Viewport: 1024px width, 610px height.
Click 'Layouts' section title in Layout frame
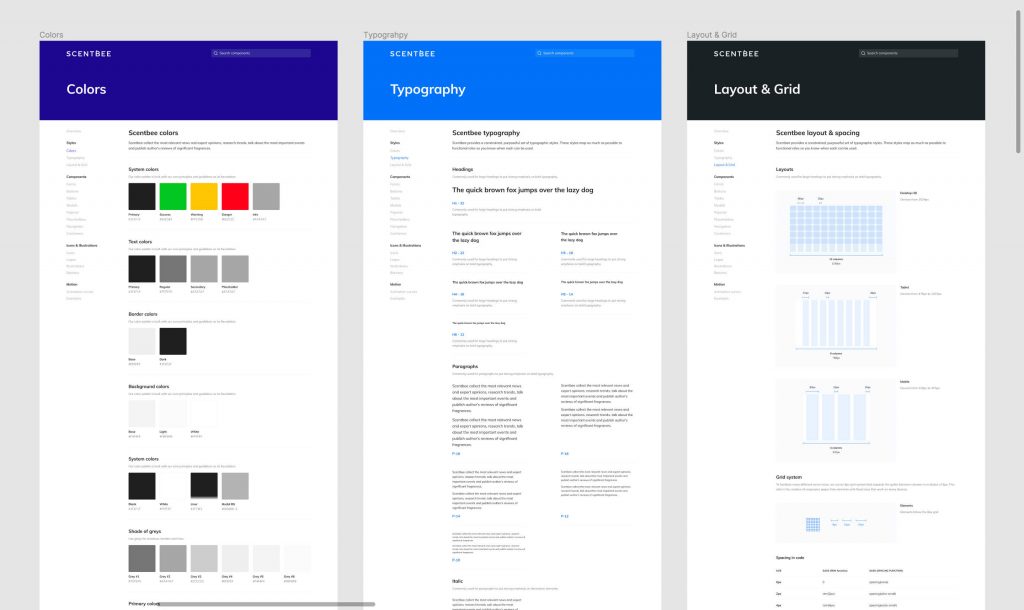784,169
